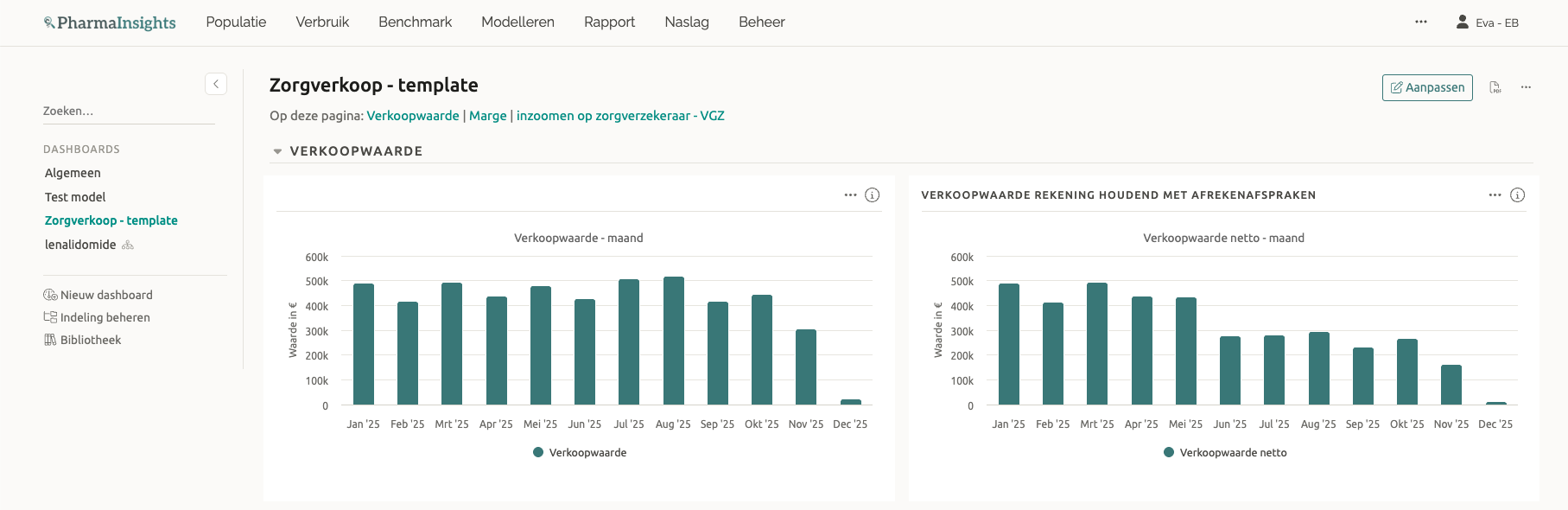Screen dimensions: 1568x510
Task: Toggle the Verkoopwaarde legend series
Action: [x=580, y=453]
